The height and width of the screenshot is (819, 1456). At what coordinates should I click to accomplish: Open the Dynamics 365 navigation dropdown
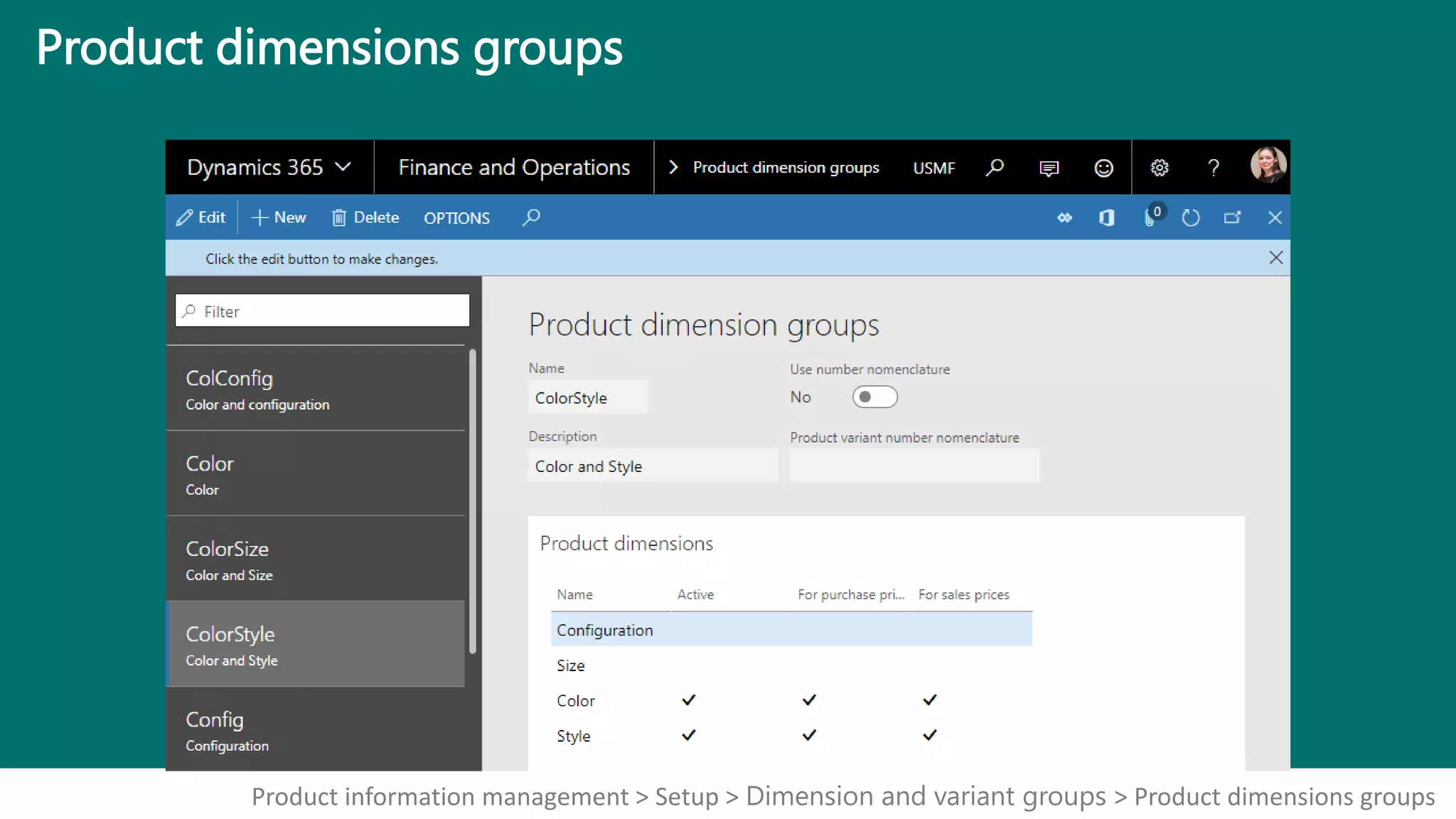(269, 167)
